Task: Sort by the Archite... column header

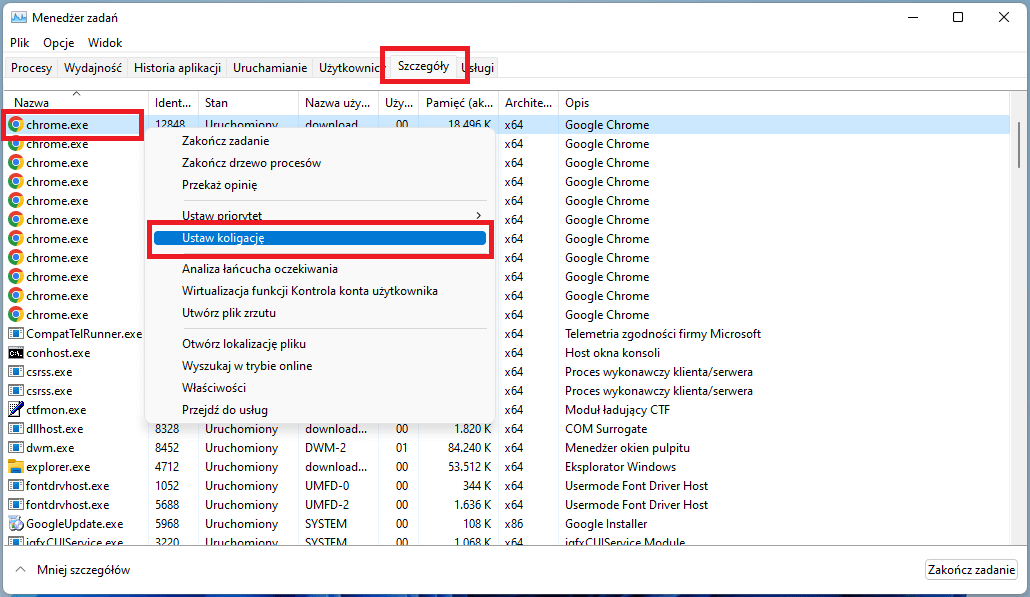Action: pyautogui.click(x=528, y=102)
